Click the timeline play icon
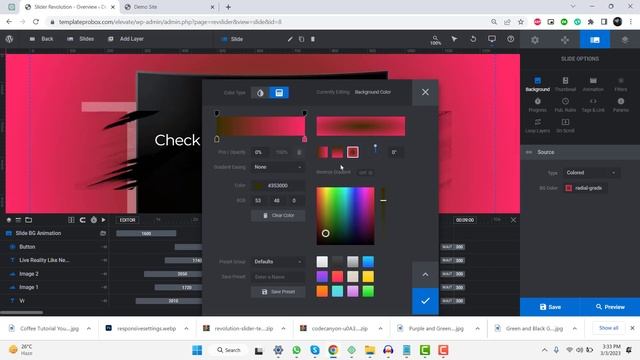Image resolution: width=640 pixels, height=360 pixels. point(104,220)
